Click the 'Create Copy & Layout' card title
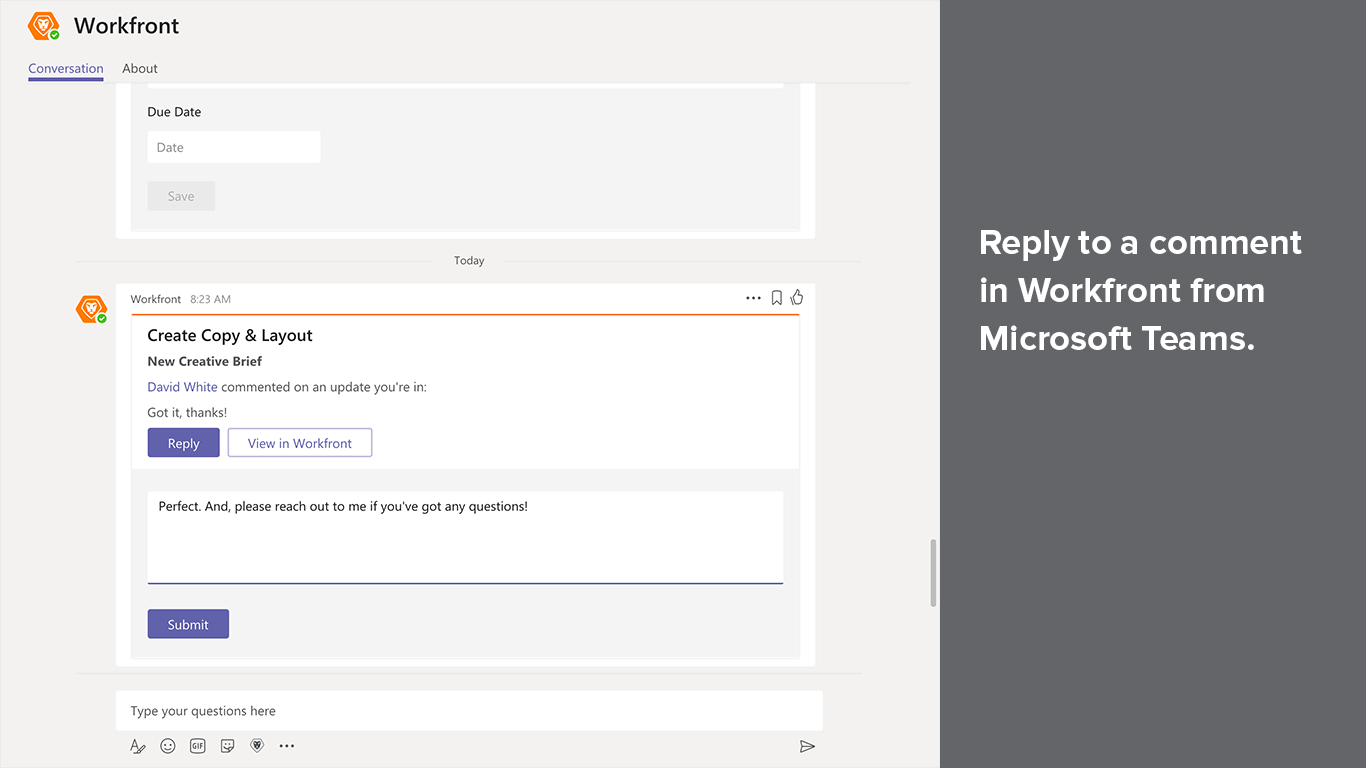The image size is (1366, 768). tap(230, 336)
